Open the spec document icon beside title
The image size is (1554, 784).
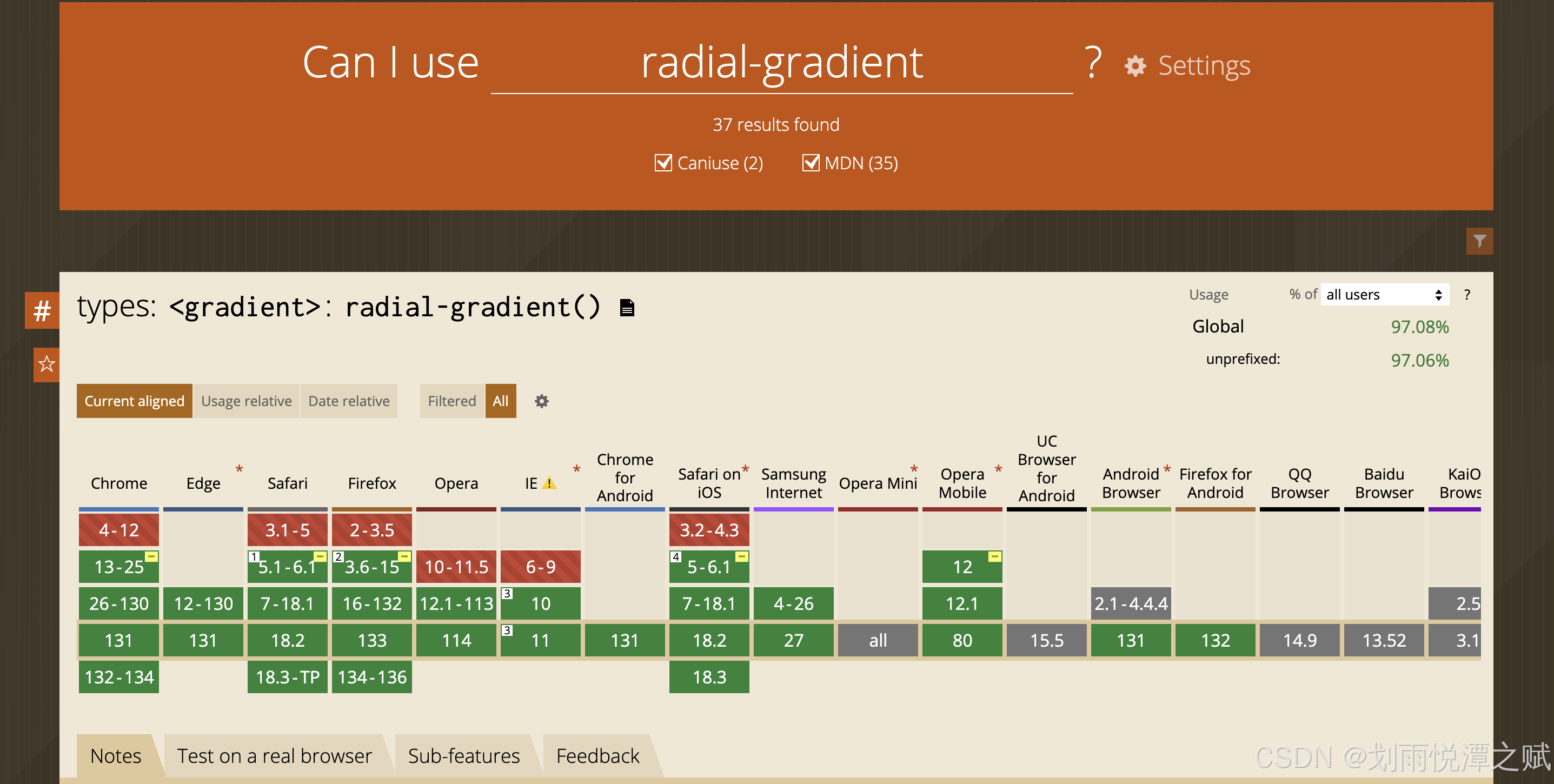[x=627, y=308]
